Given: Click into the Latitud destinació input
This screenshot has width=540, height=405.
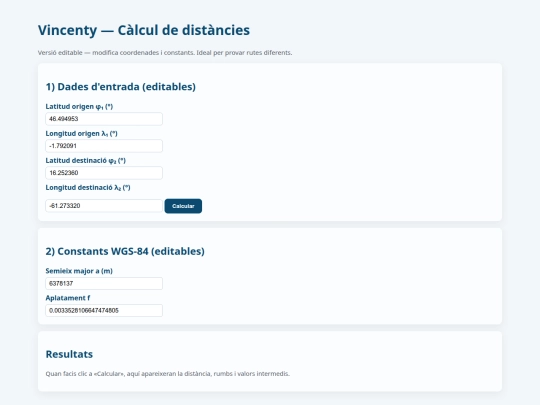Looking at the screenshot, I should (104, 173).
